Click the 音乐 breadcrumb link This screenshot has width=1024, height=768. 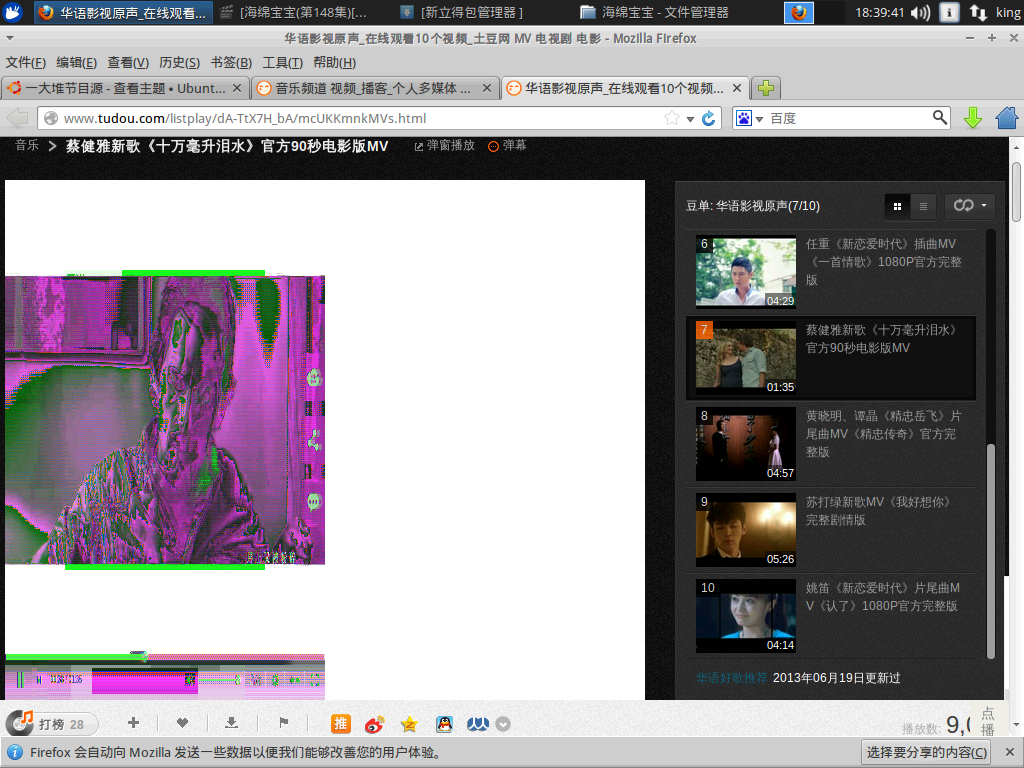tap(27, 146)
